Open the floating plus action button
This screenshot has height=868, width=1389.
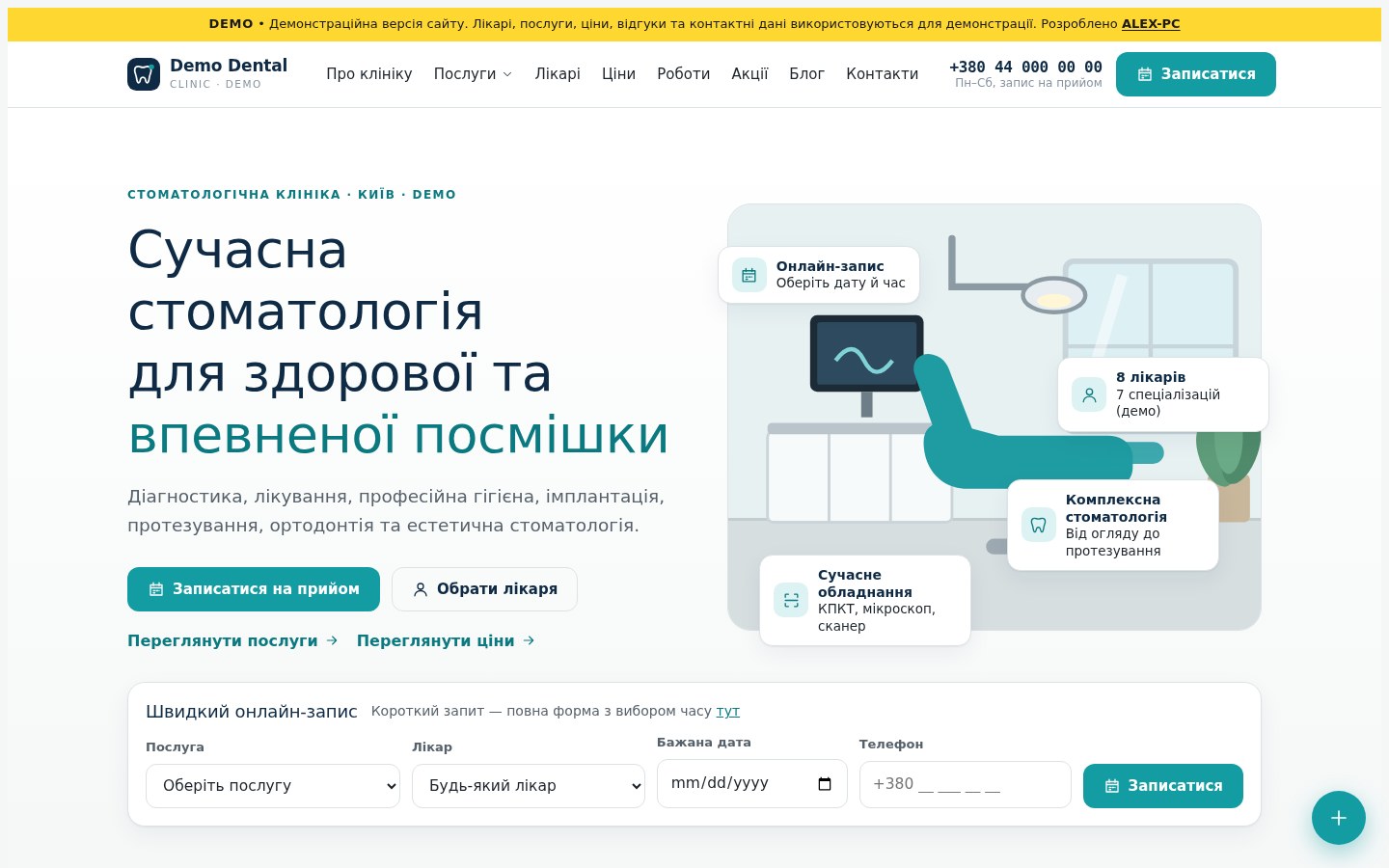(1339, 818)
